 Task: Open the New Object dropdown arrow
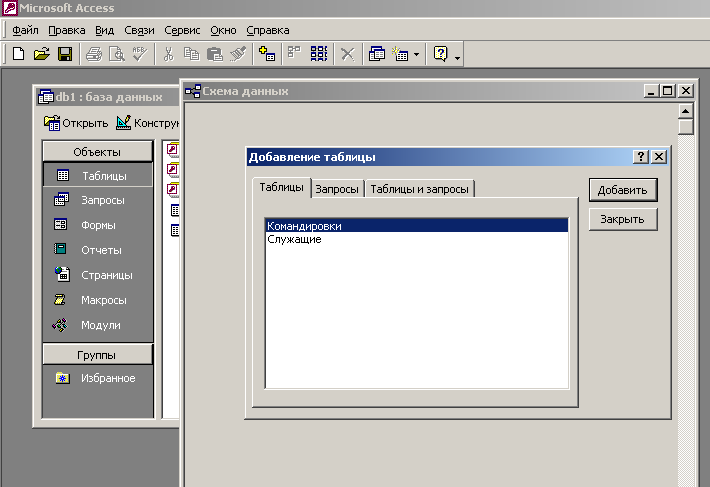(x=417, y=55)
